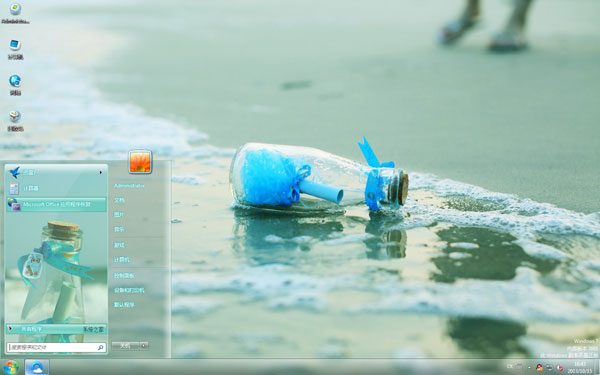Click the Windows Start orb
Image resolution: width=600 pixels, height=375 pixels.
11,367
